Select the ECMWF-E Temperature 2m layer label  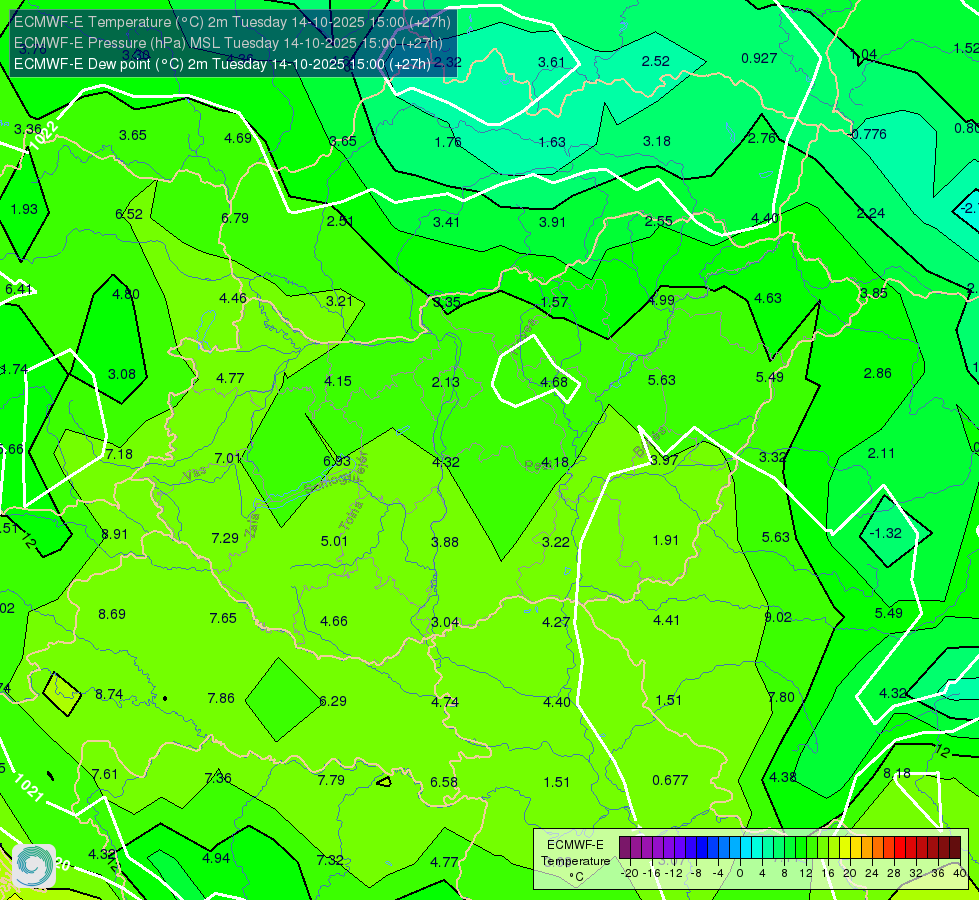click(x=232, y=22)
